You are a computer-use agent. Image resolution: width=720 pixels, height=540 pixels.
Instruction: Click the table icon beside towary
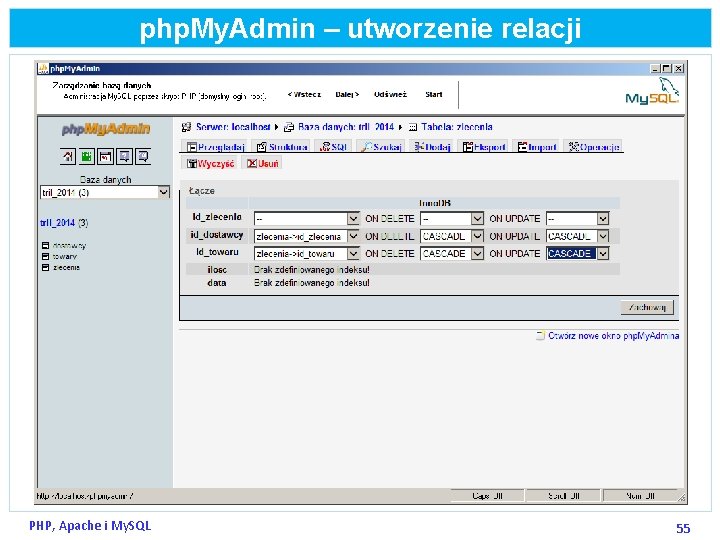(x=45, y=257)
